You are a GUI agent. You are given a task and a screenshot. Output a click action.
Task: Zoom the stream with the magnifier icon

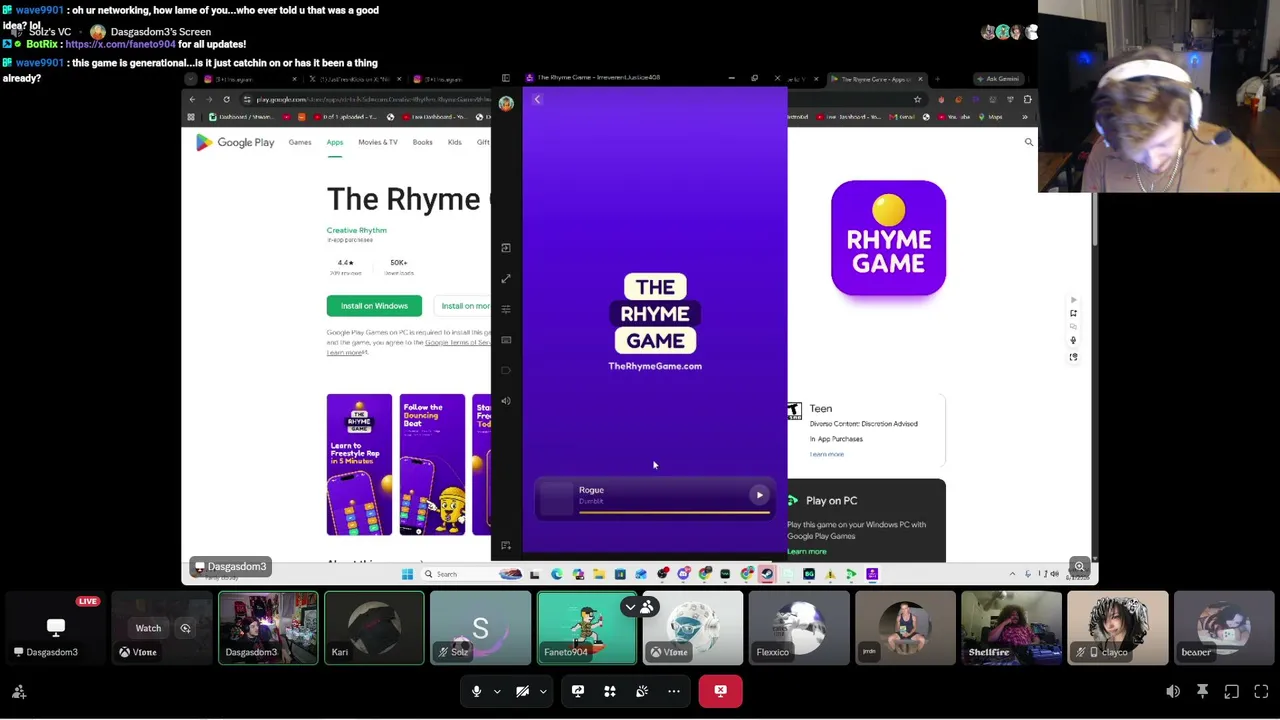coord(1079,566)
